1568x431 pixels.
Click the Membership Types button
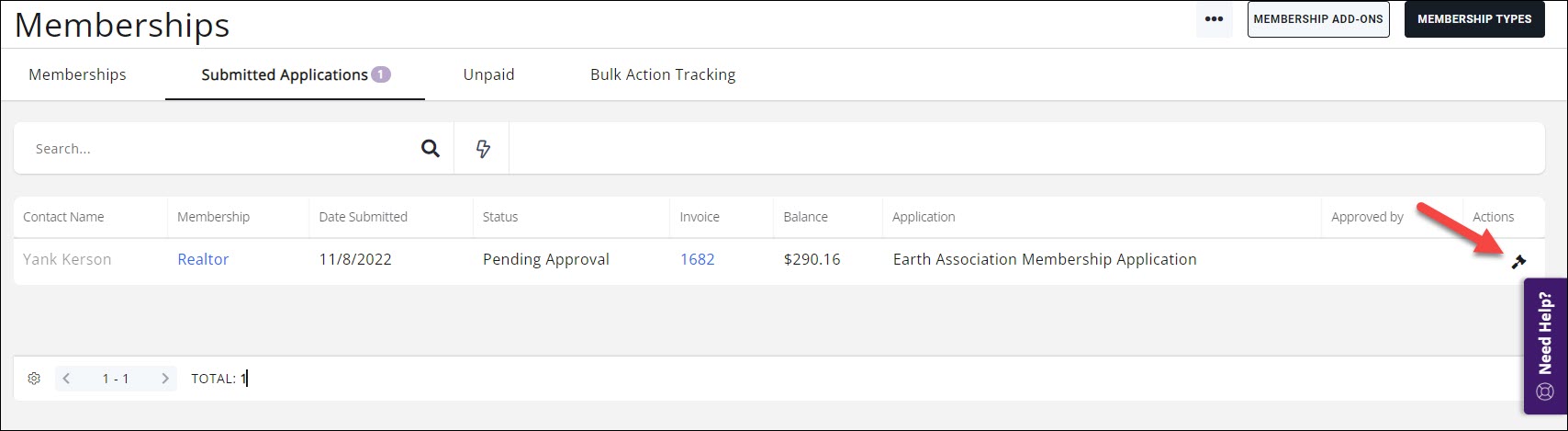point(1474,19)
